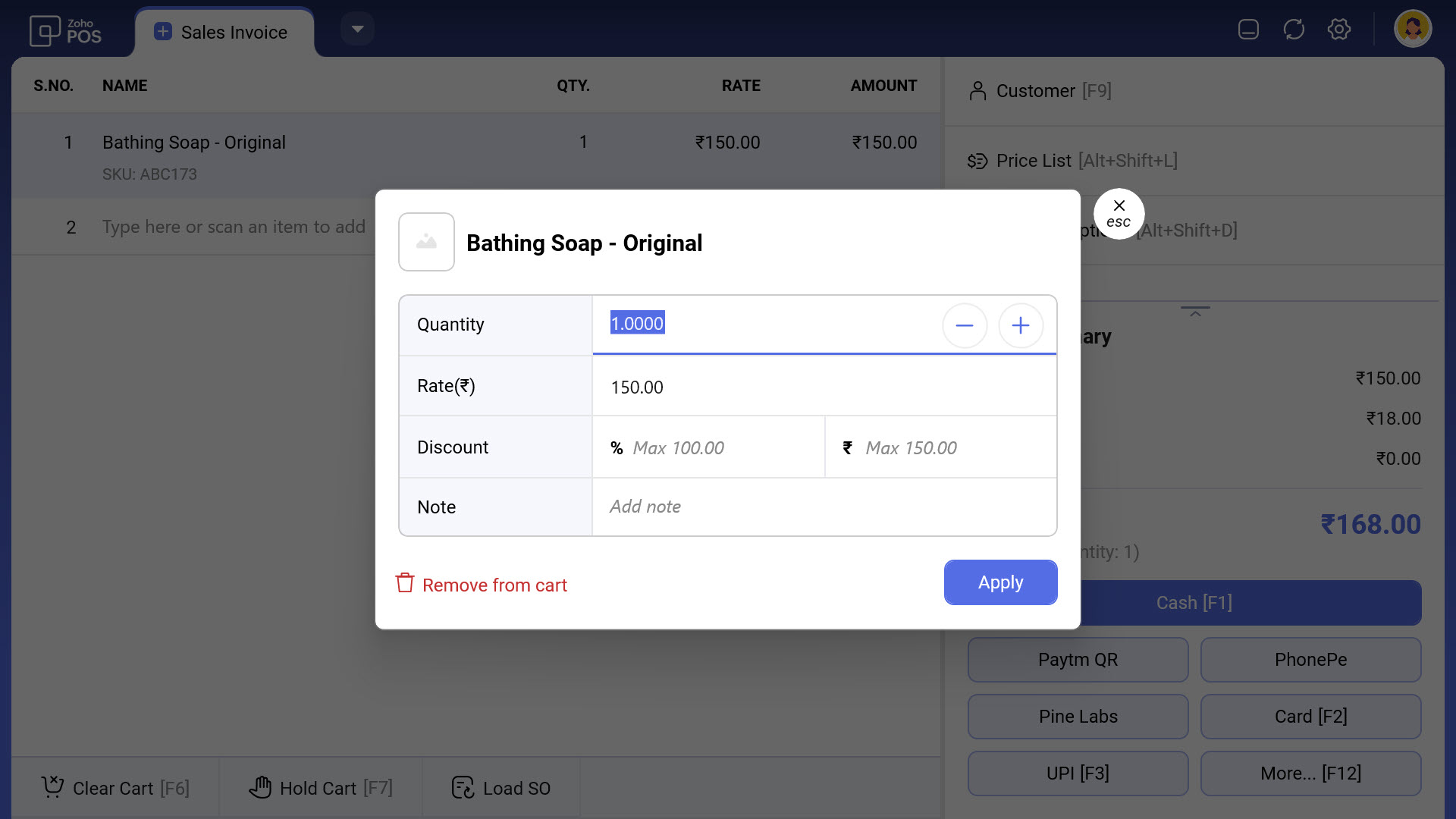This screenshot has height=819, width=1456.
Task: Select the Sales Invoice tab
Action: tap(224, 32)
